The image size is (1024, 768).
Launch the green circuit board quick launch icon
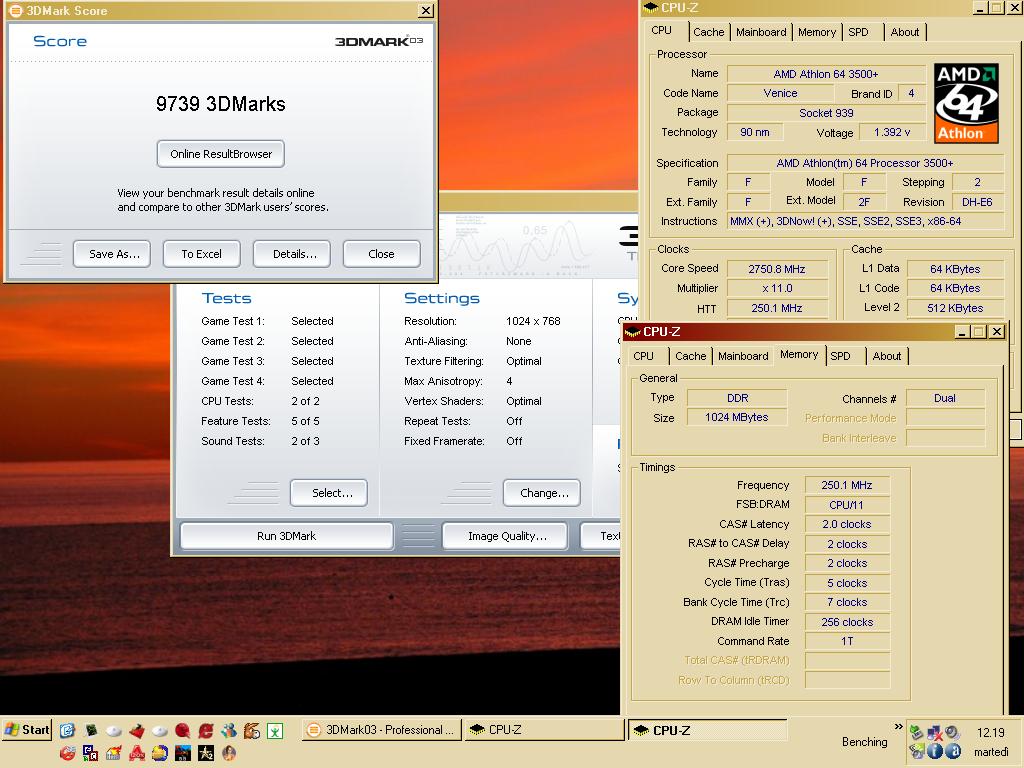91,730
